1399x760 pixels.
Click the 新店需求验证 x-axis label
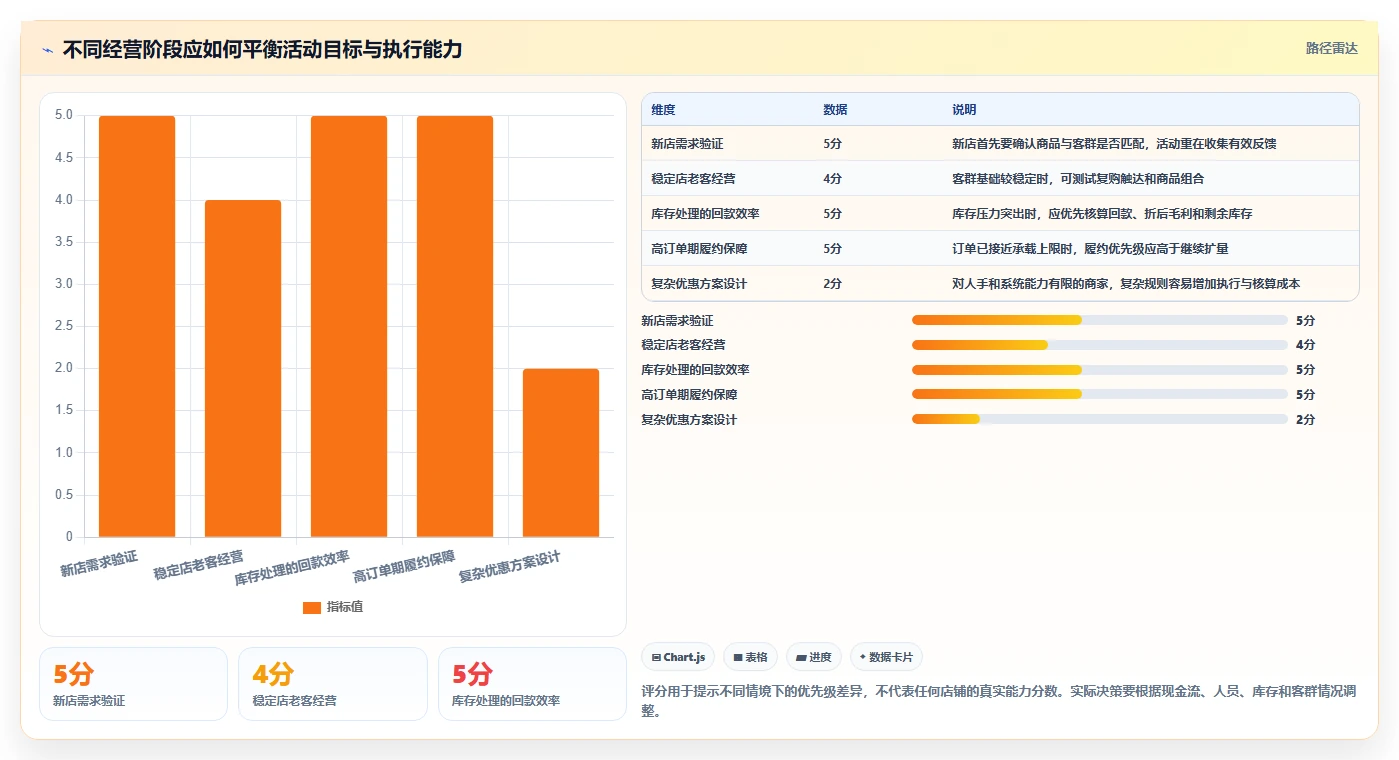pyautogui.click(x=98, y=563)
